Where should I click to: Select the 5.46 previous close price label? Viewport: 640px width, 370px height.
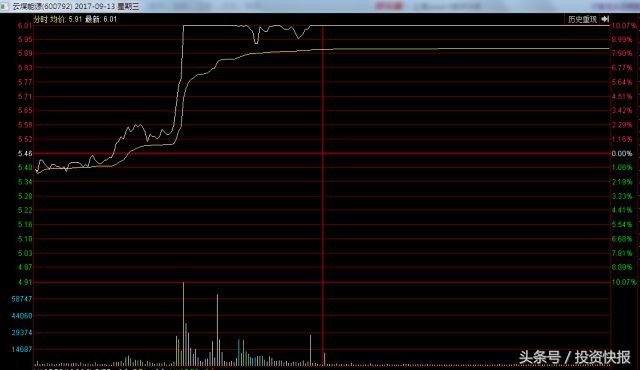click(x=24, y=154)
